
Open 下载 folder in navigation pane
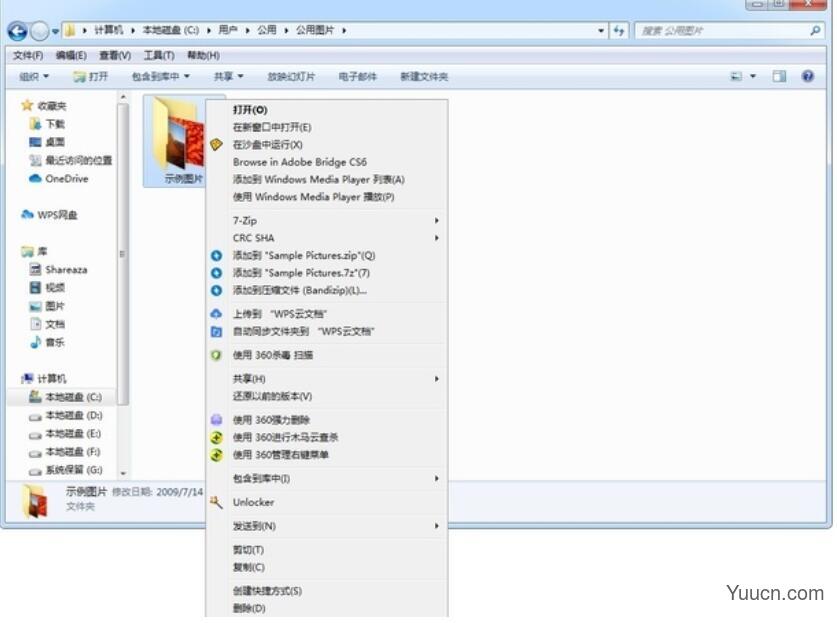click(47, 124)
